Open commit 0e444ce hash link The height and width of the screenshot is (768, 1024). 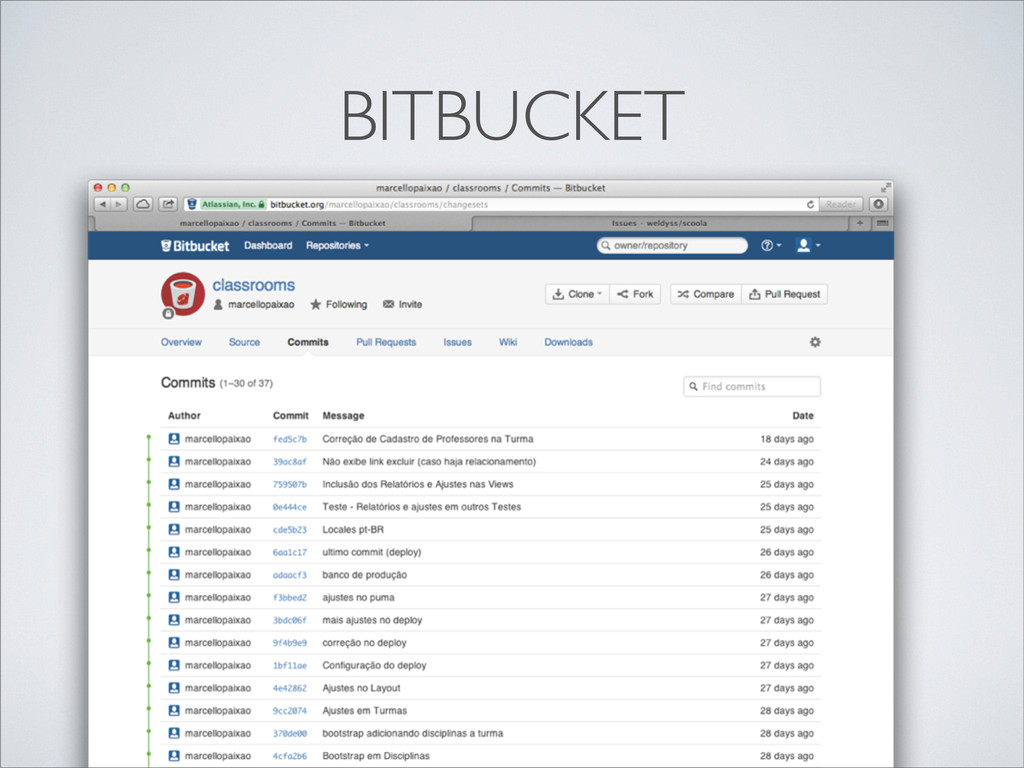pos(289,507)
